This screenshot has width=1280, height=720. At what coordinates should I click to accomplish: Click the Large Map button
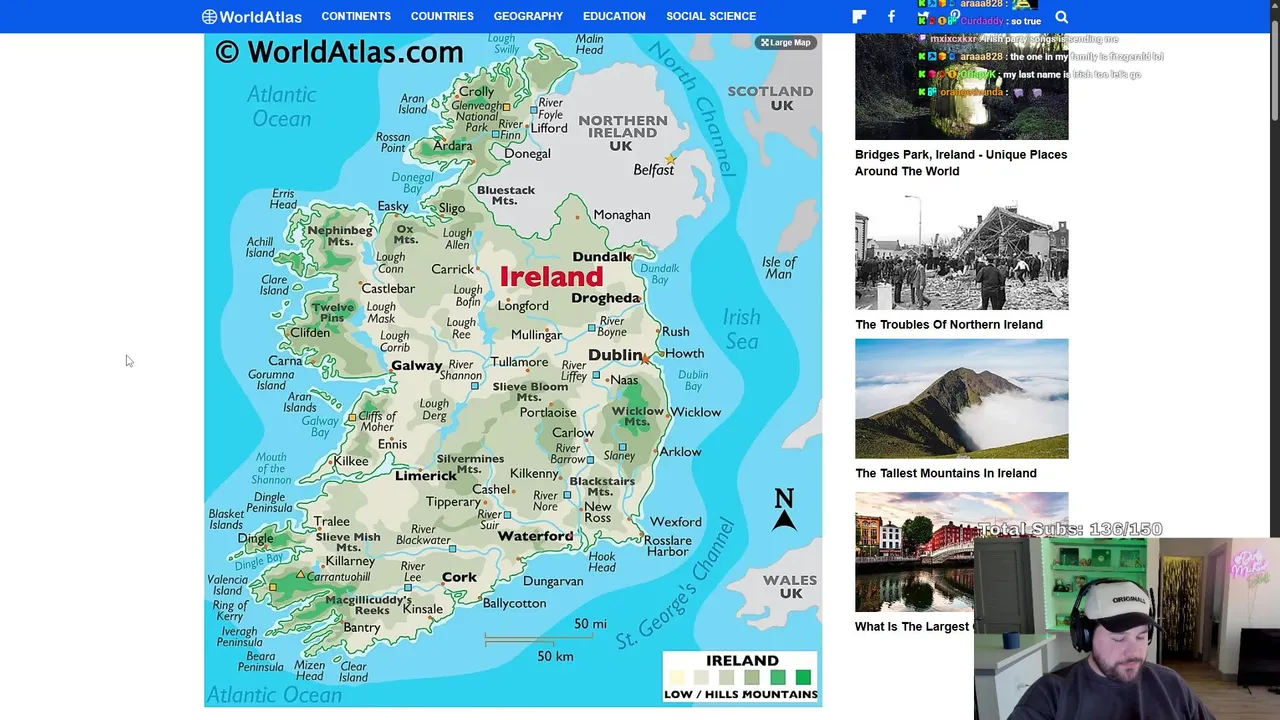786,42
